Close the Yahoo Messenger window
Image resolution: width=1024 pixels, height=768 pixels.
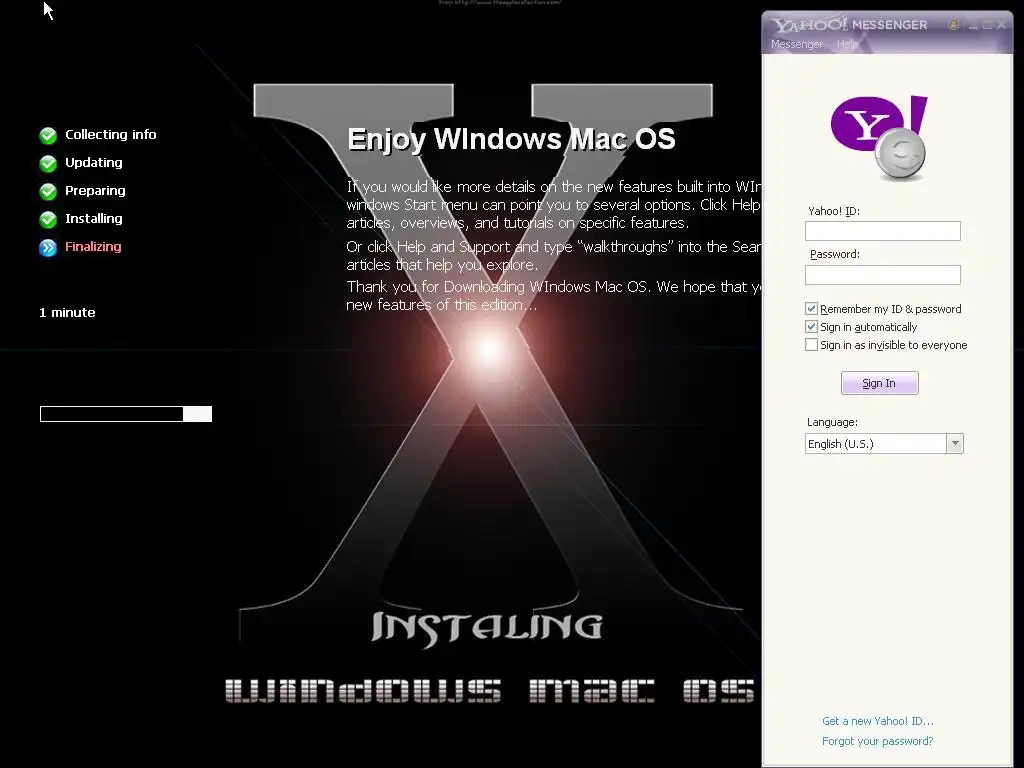tap(1002, 25)
